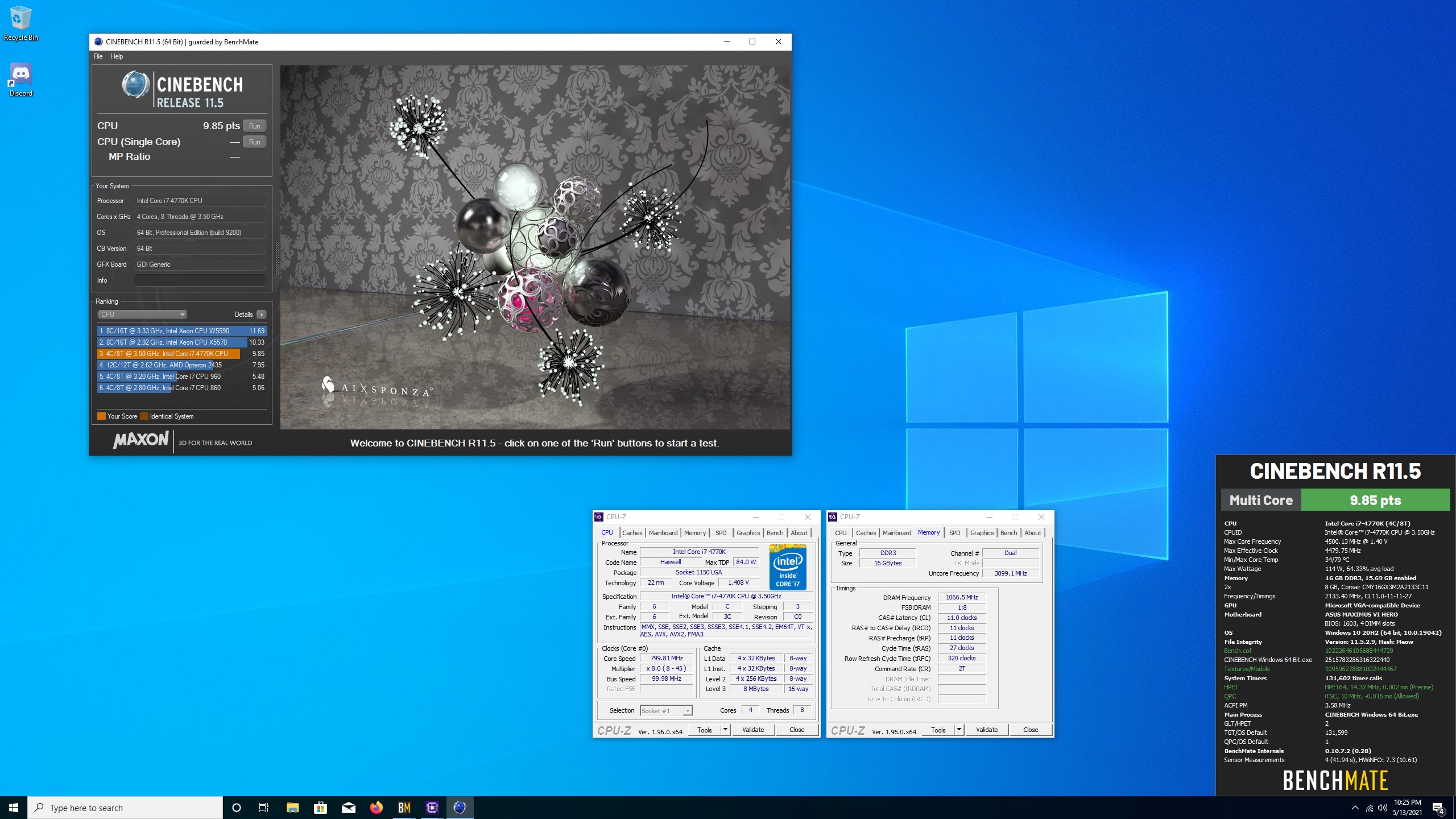Screen dimensions: 1456x819
Task: Click Tools button in left CPU-Z window
Action: (705, 730)
